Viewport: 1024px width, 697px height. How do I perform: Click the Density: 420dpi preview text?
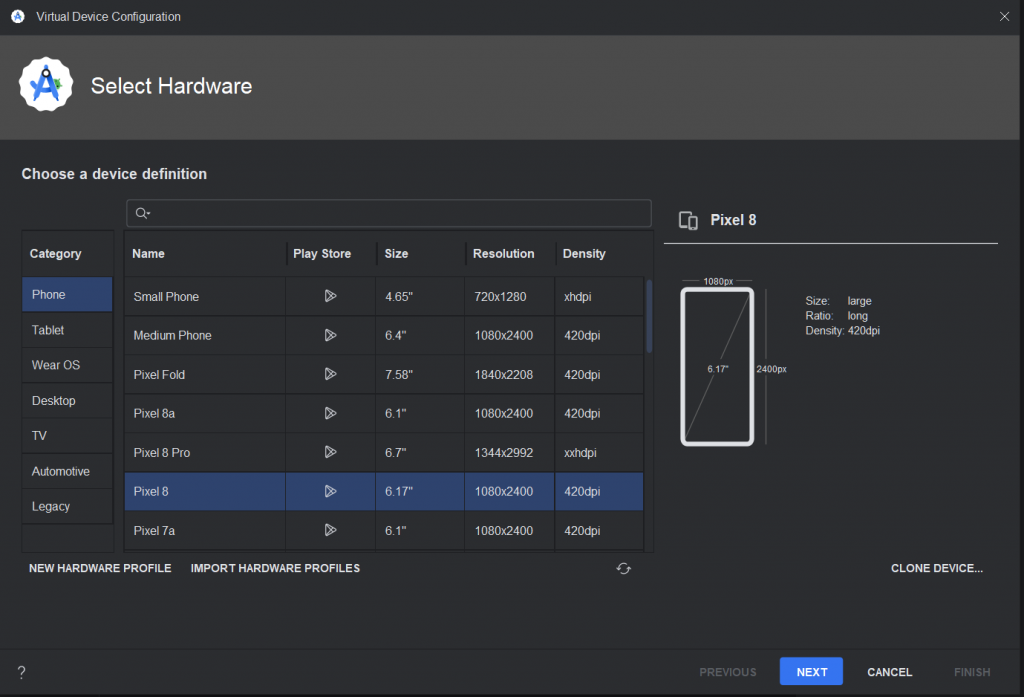(842, 331)
